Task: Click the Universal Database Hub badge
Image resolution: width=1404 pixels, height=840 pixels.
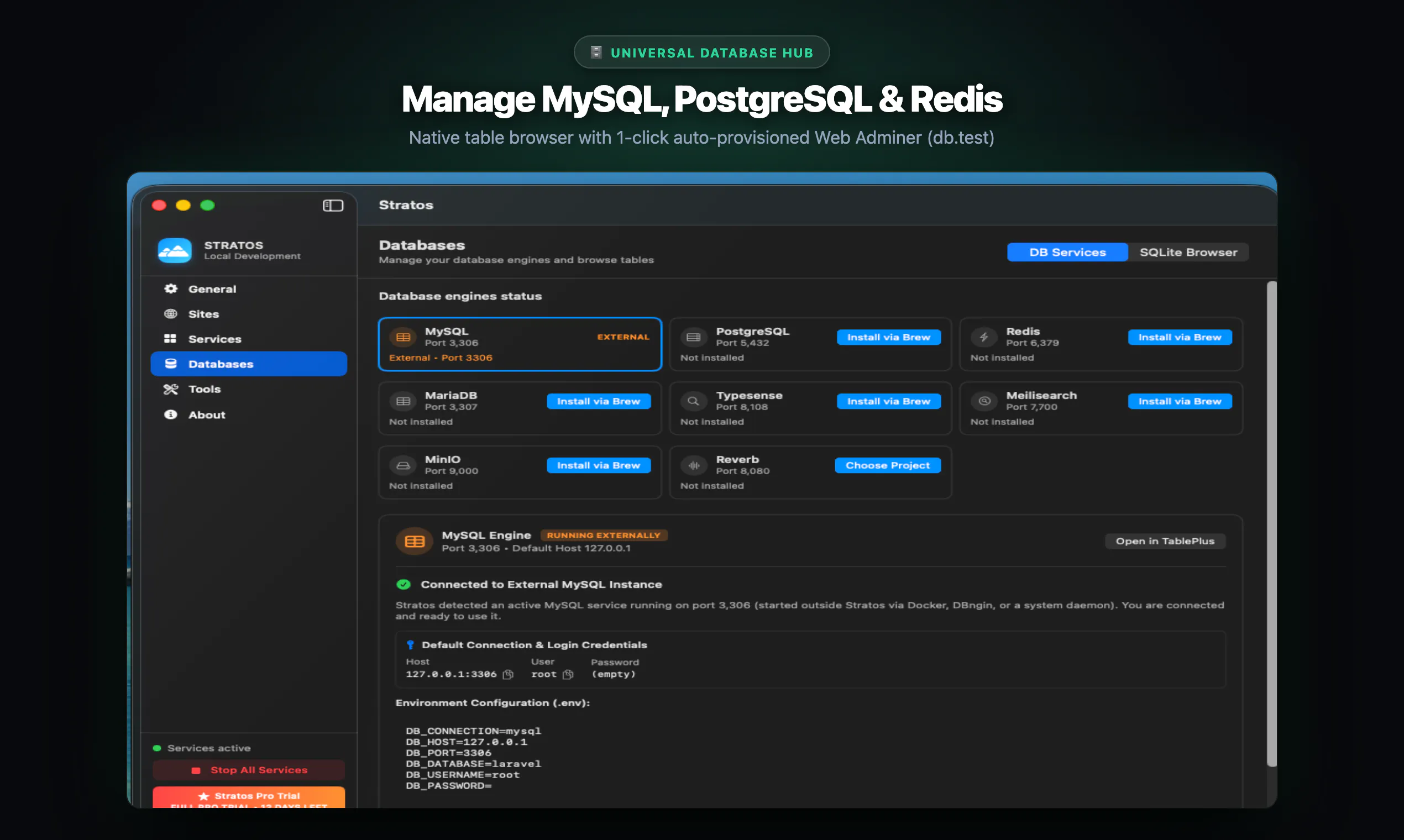Action: (x=701, y=52)
